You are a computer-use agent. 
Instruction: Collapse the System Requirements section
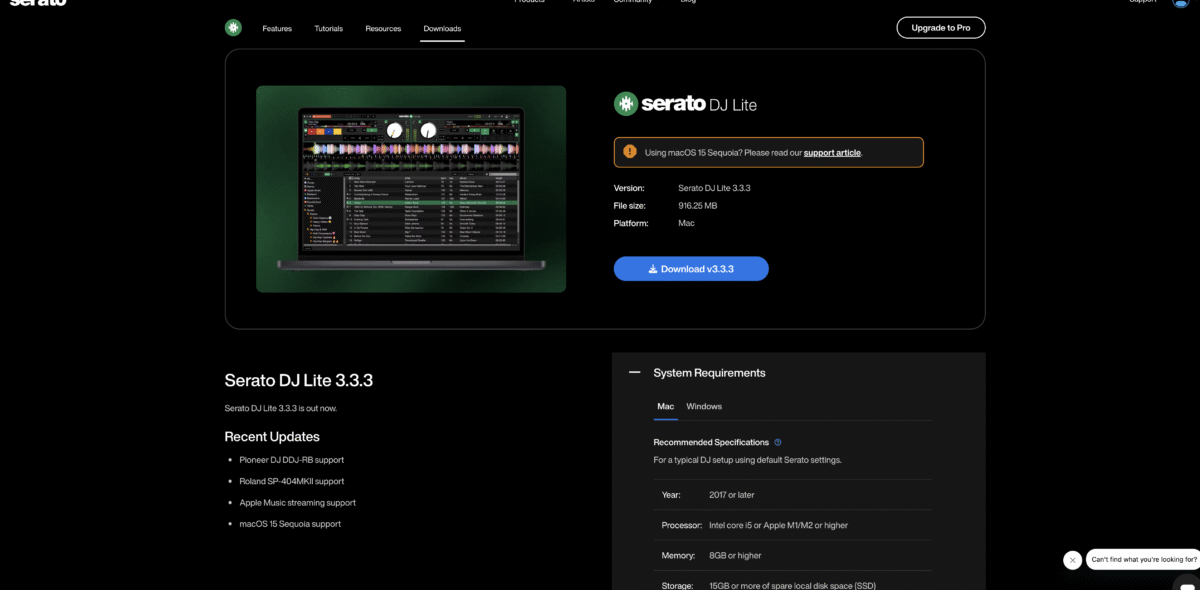pyautogui.click(x=634, y=372)
